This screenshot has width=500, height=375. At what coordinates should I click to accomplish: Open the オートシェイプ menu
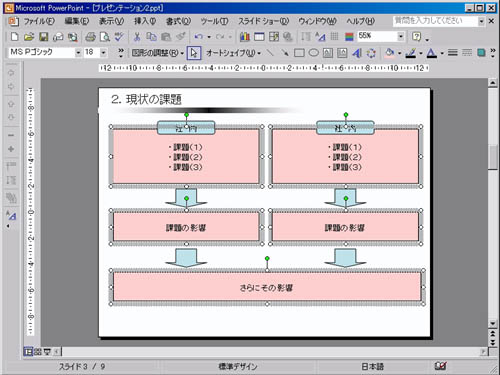(x=233, y=53)
